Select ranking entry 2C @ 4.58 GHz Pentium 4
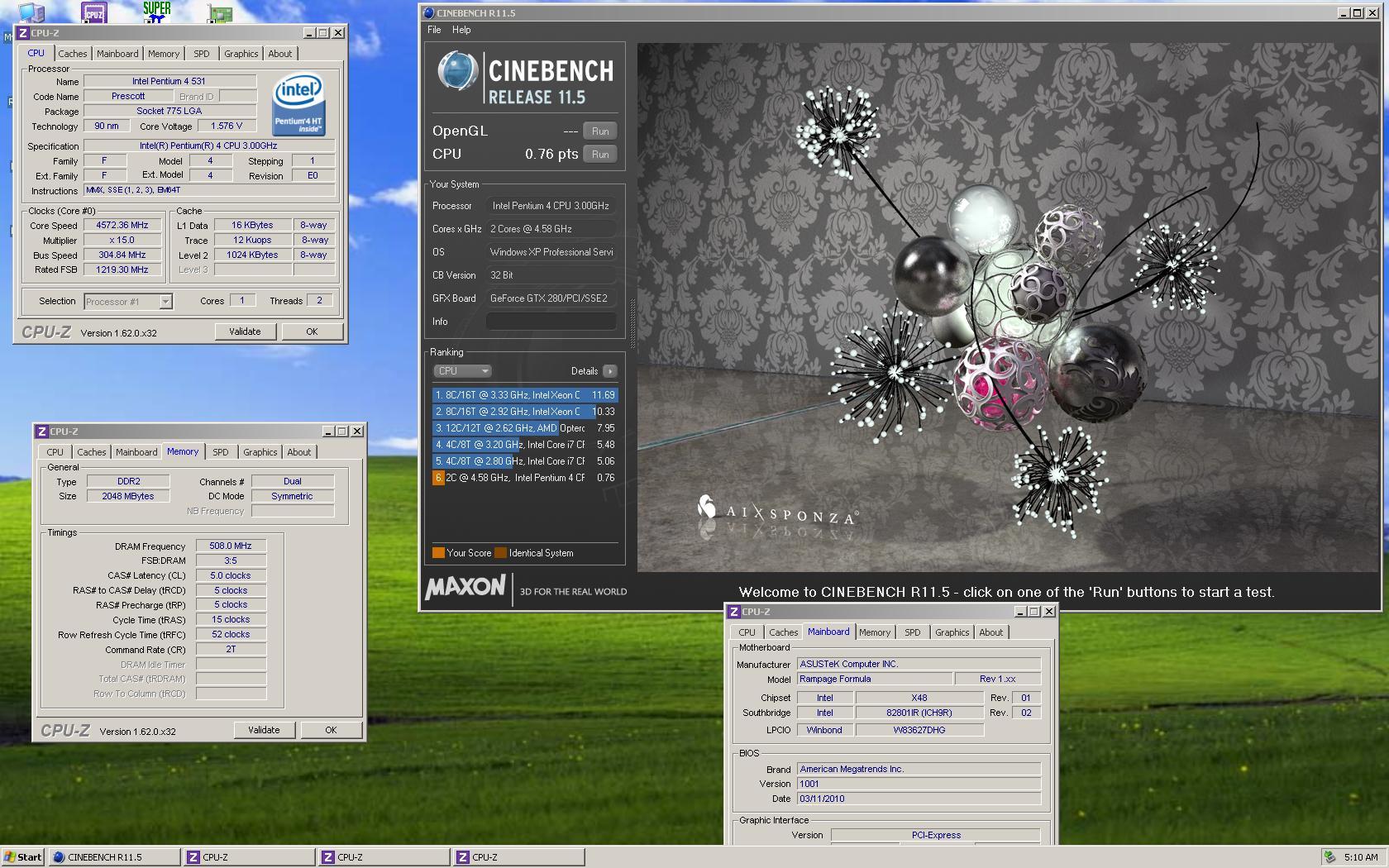 pyautogui.click(x=525, y=478)
